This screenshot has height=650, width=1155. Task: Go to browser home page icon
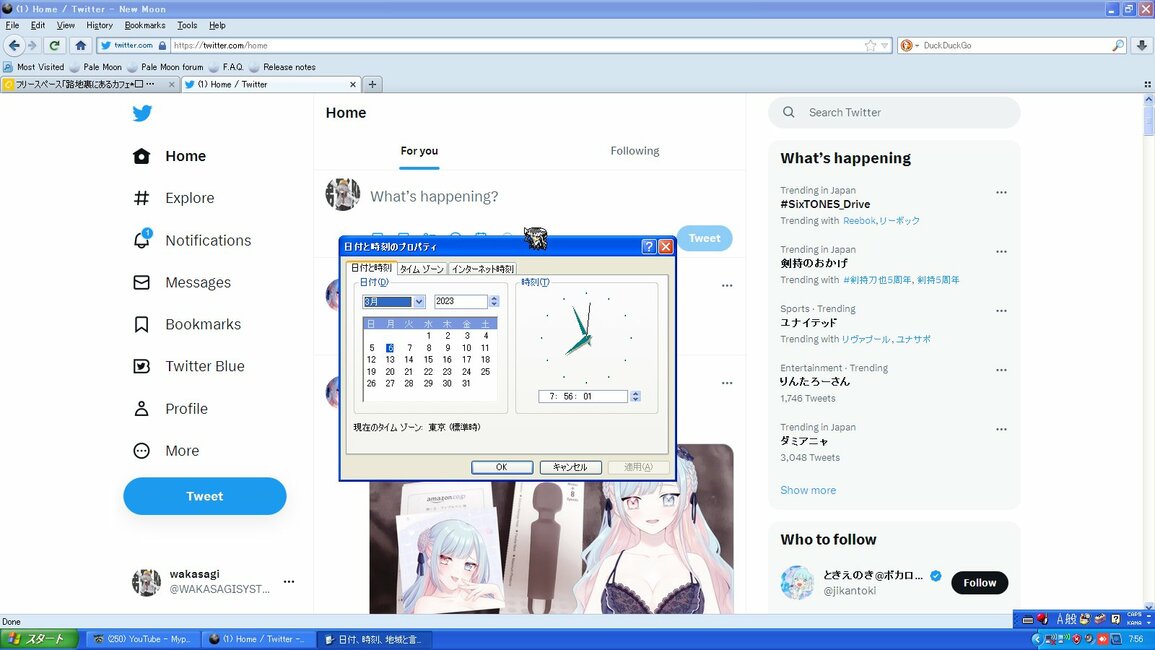81,45
